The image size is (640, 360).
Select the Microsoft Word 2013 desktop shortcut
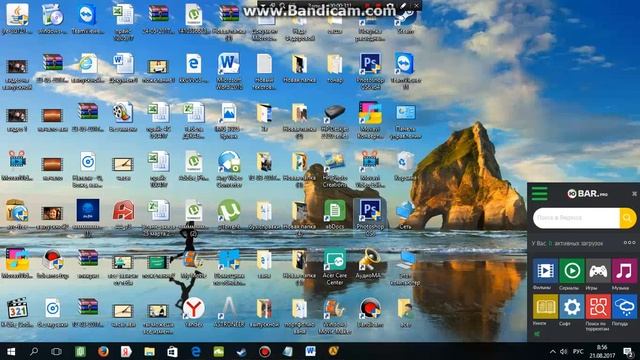coord(229,71)
